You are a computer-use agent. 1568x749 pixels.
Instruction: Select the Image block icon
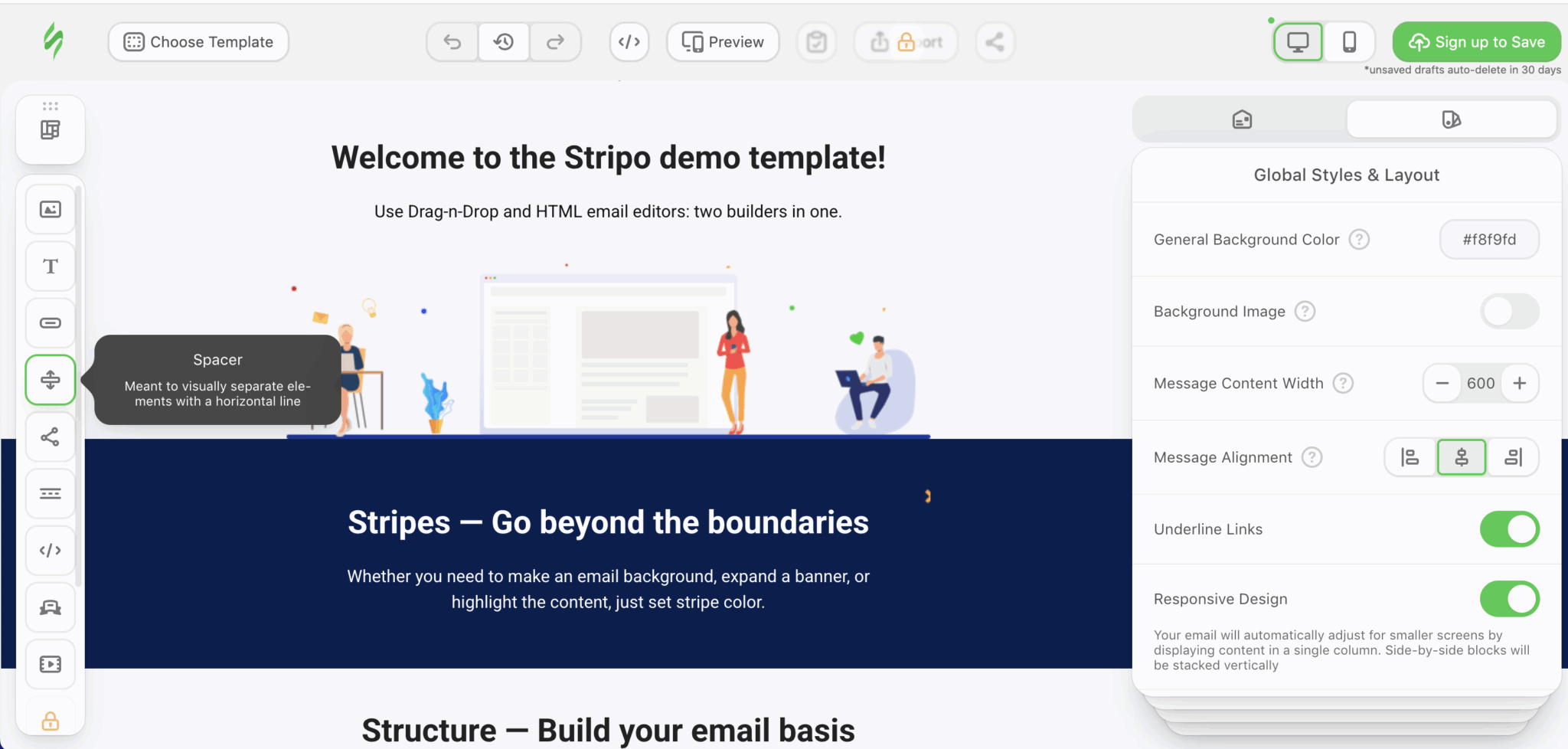(50, 209)
